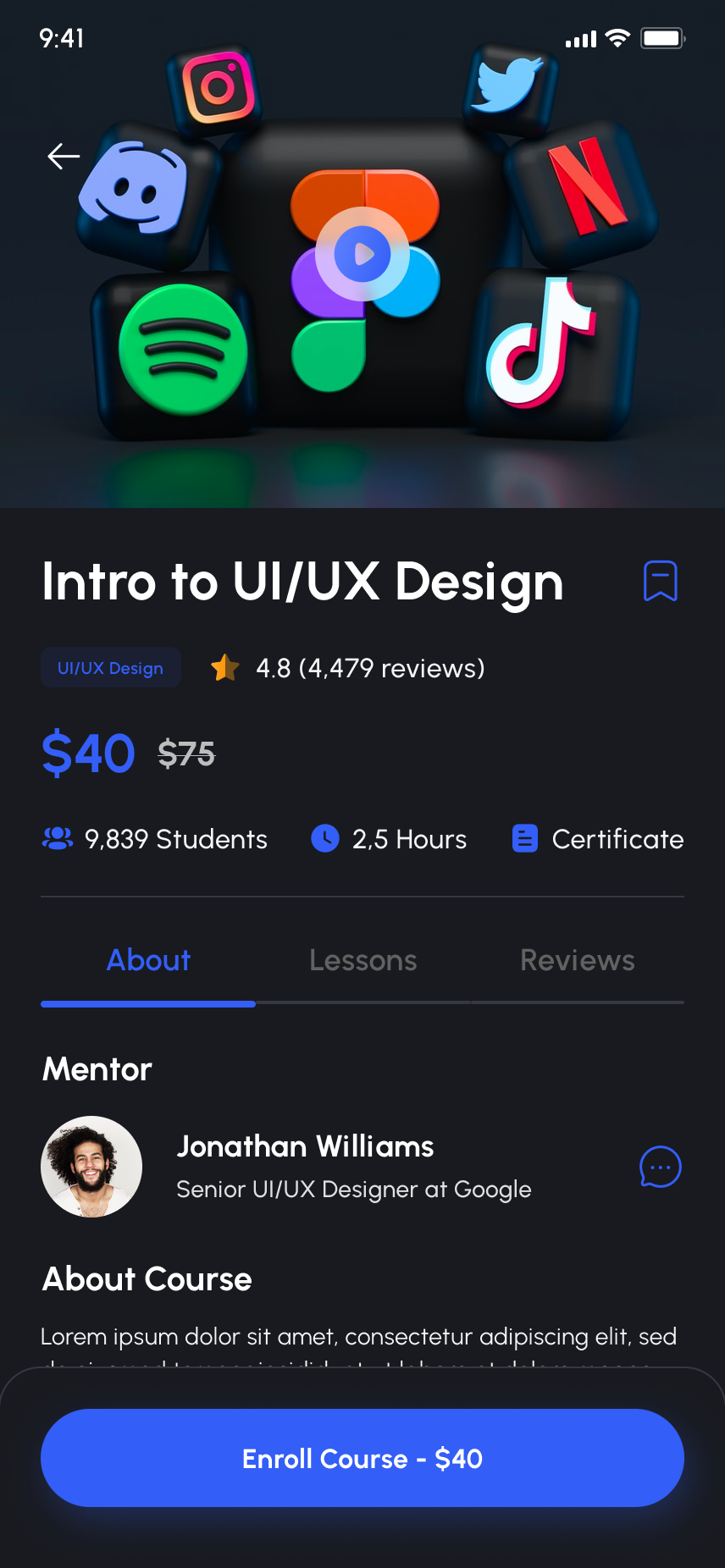Select the UI/UX Design category tag

coord(111,667)
